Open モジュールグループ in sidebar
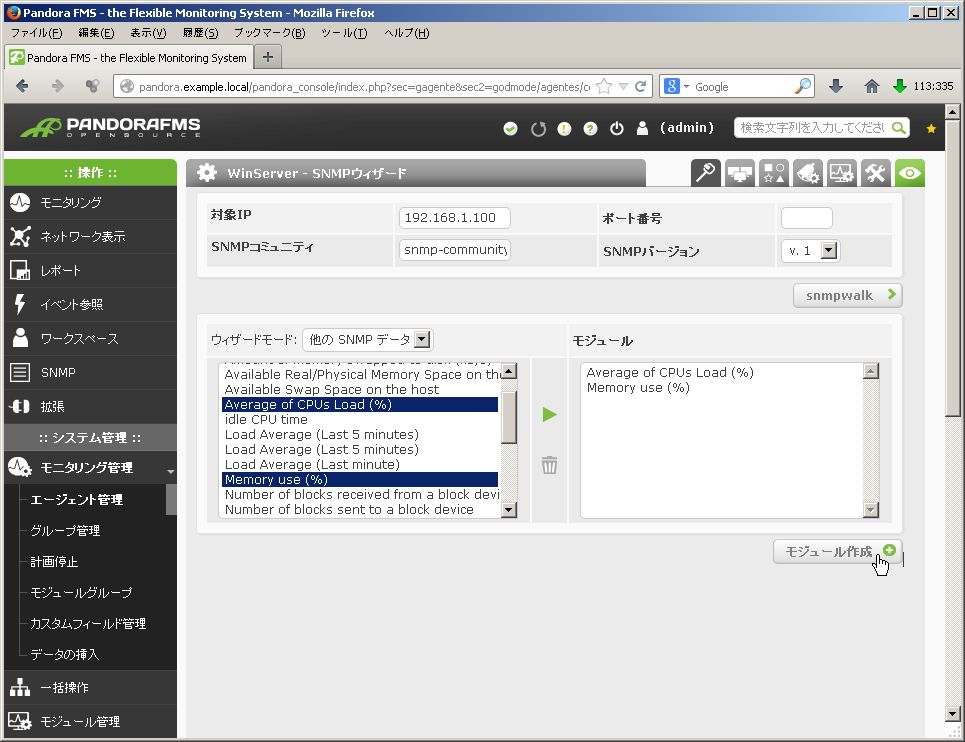Screen dimensions: 965x742 tap(81, 592)
